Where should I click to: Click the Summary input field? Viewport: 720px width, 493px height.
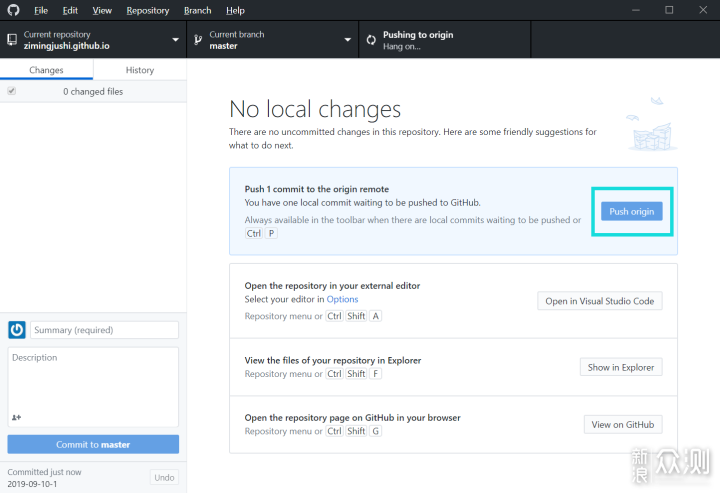(x=104, y=330)
